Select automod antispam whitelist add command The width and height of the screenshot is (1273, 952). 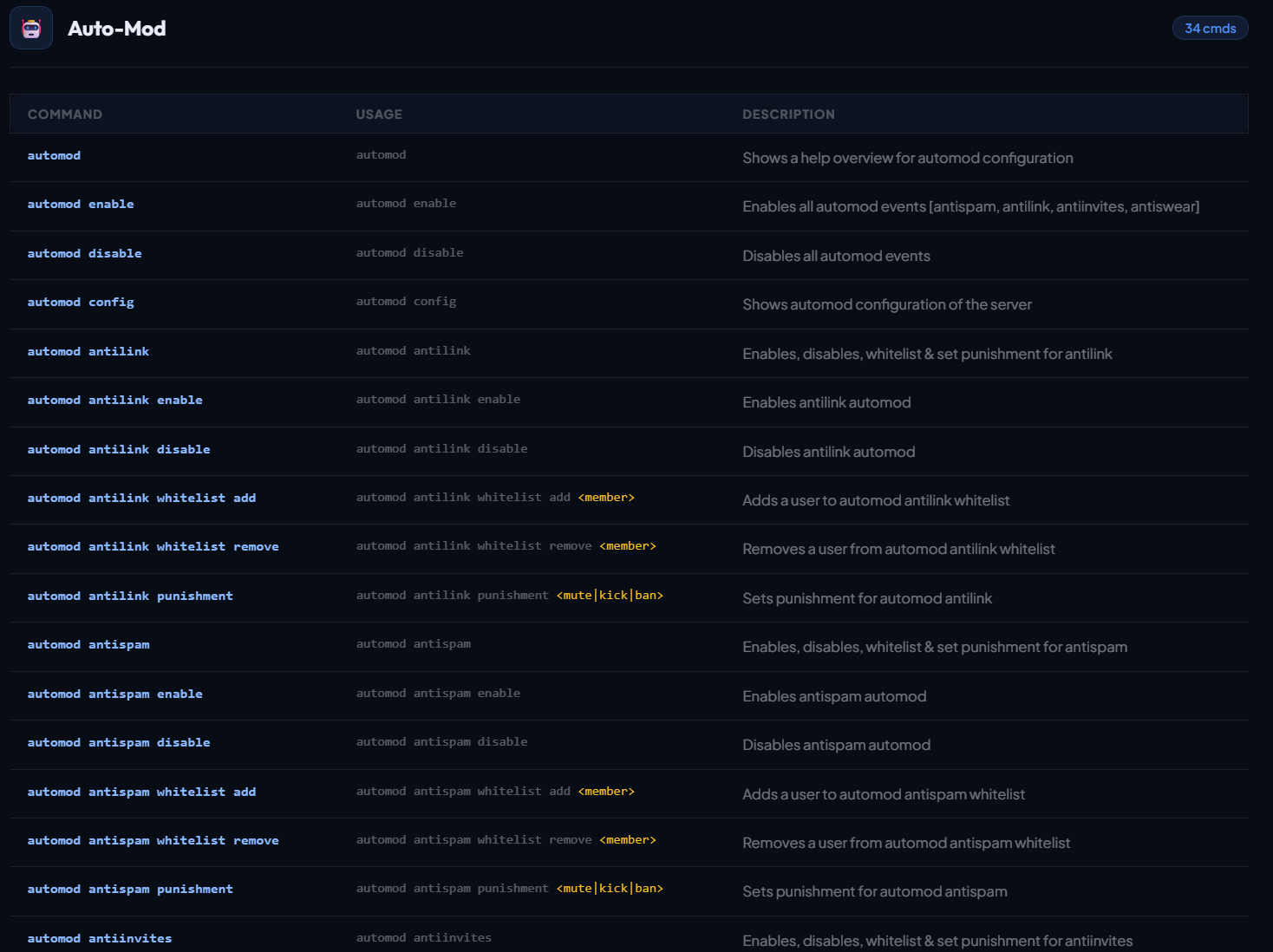(141, 792)
